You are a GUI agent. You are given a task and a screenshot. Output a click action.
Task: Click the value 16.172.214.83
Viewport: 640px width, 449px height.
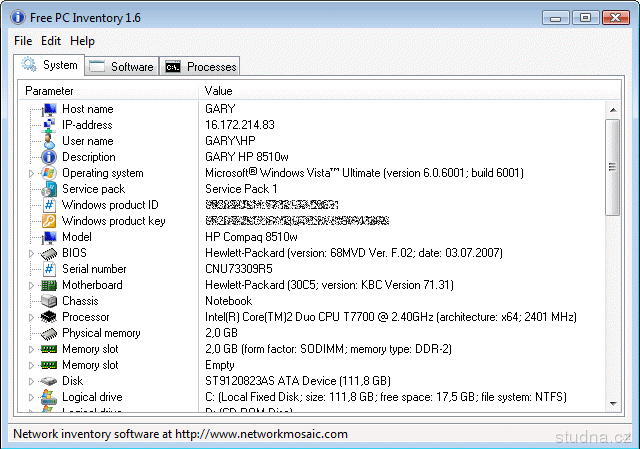point(240,125)
